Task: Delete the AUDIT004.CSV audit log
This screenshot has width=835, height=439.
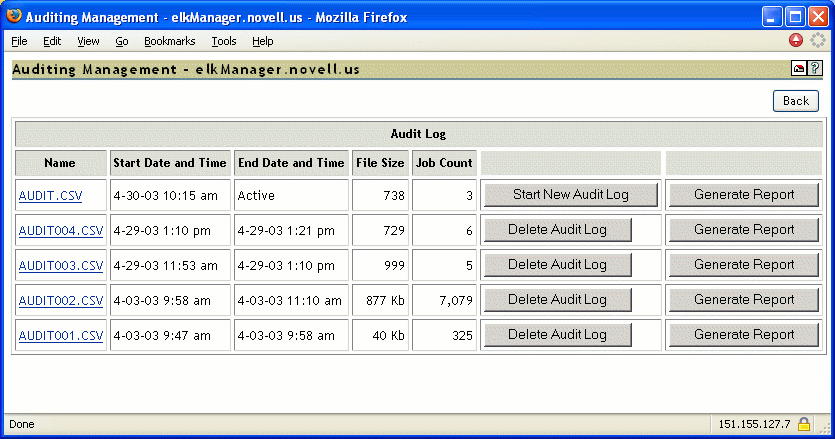Action: 557,230
